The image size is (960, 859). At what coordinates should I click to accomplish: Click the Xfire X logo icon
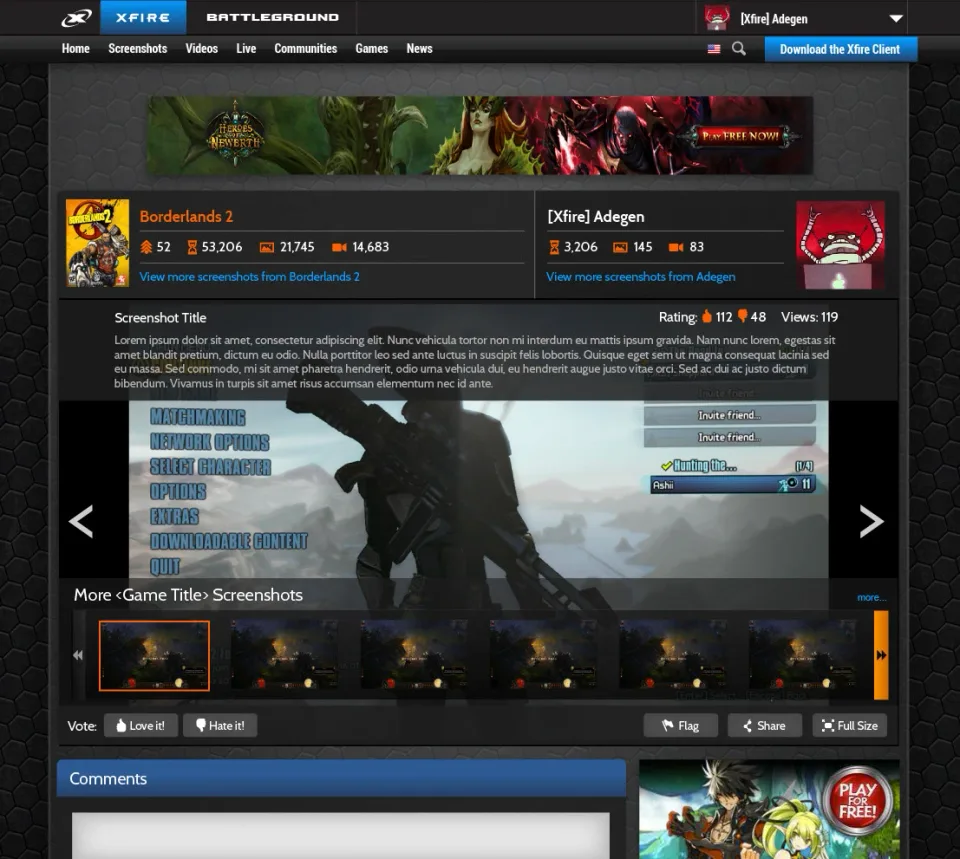(x=76, y=18)
